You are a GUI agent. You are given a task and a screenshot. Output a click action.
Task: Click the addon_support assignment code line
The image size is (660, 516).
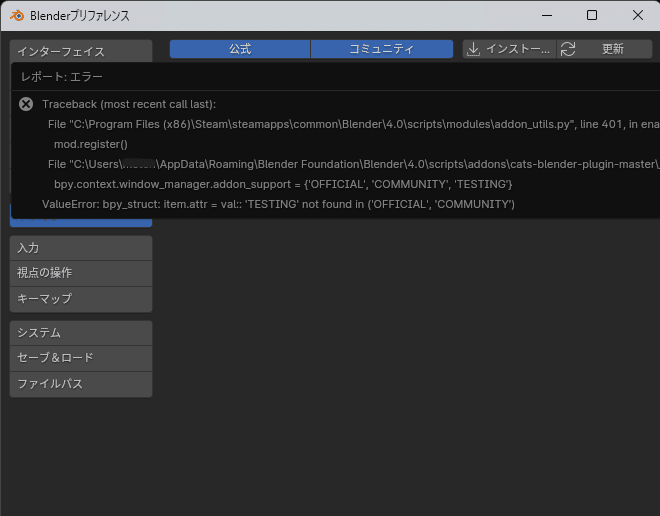(x=283, y=184)
